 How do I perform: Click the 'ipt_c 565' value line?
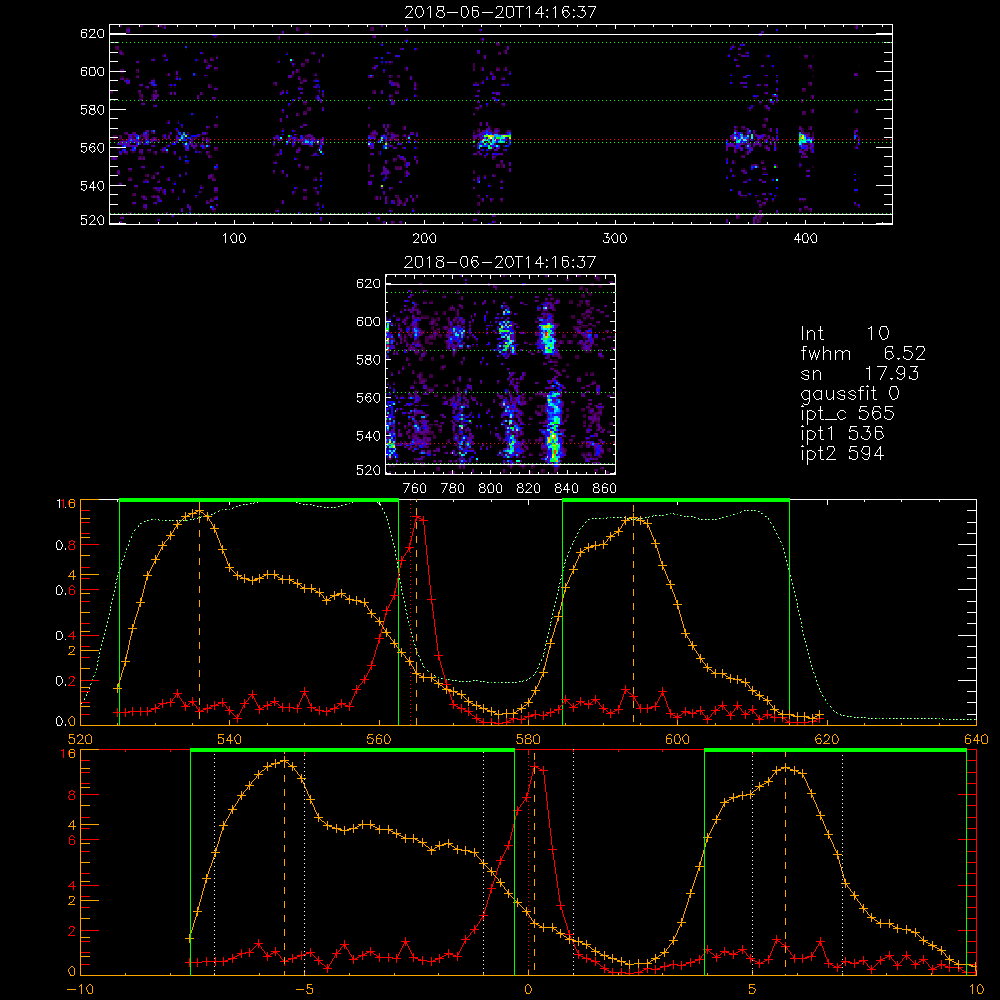(x=848, y=413)
